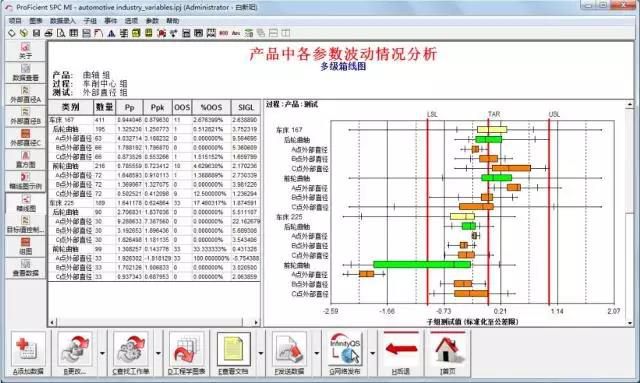Click the Ppk column header
Viewport: 640px width, 383px height.
[157, 107]
